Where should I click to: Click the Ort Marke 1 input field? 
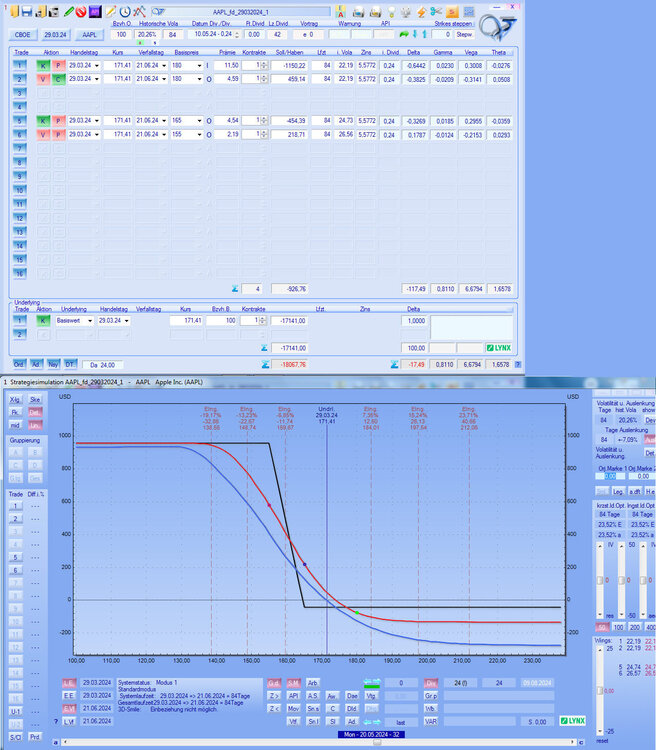610,476
